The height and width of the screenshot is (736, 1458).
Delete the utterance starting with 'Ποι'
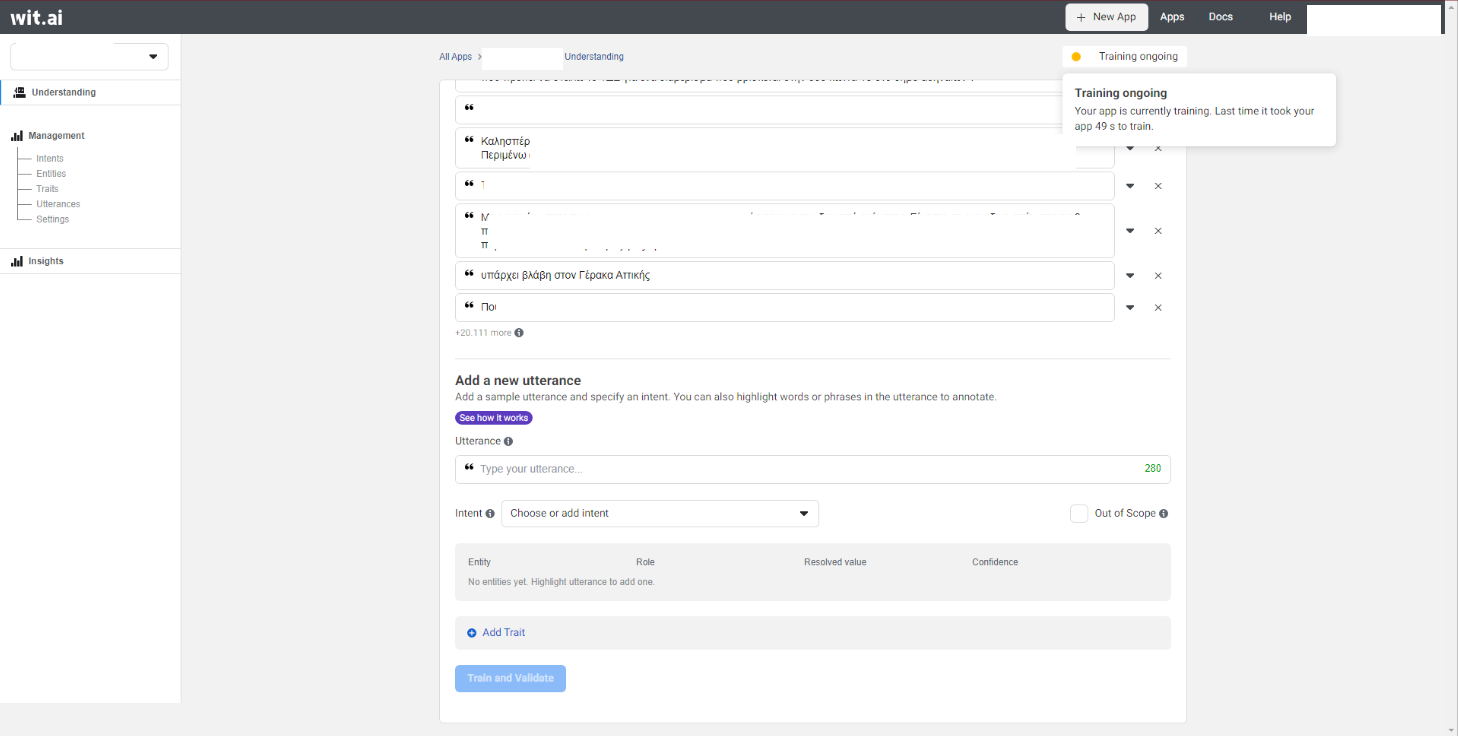tap(1158, 308)
